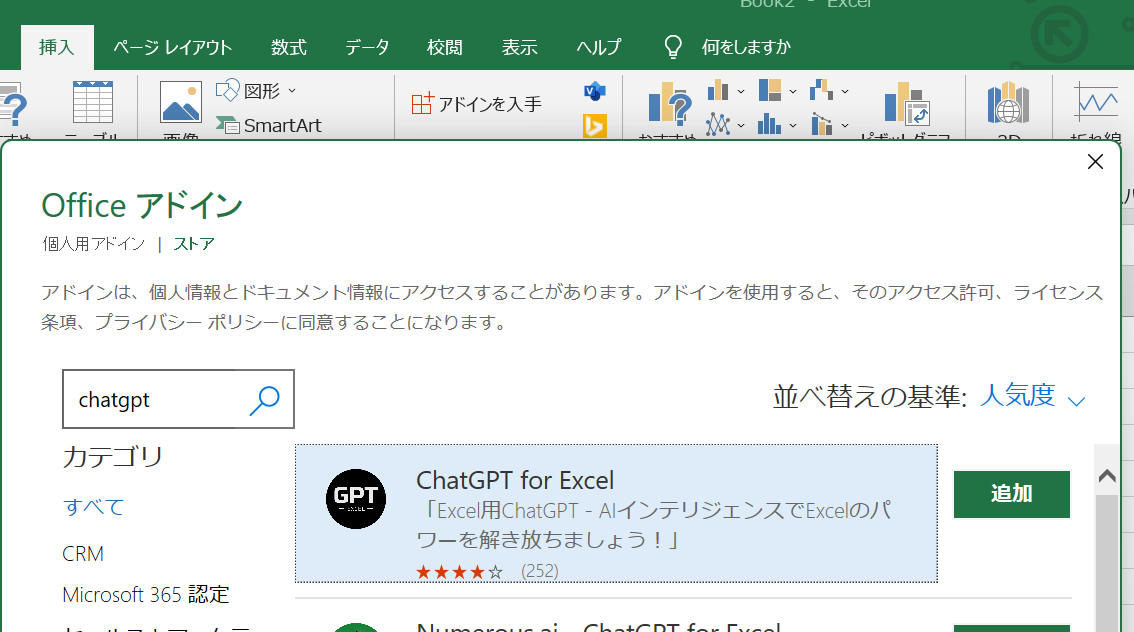Filter by CRM category
This screenshot has width=1134, height=632.
click(x=83, y=554)
